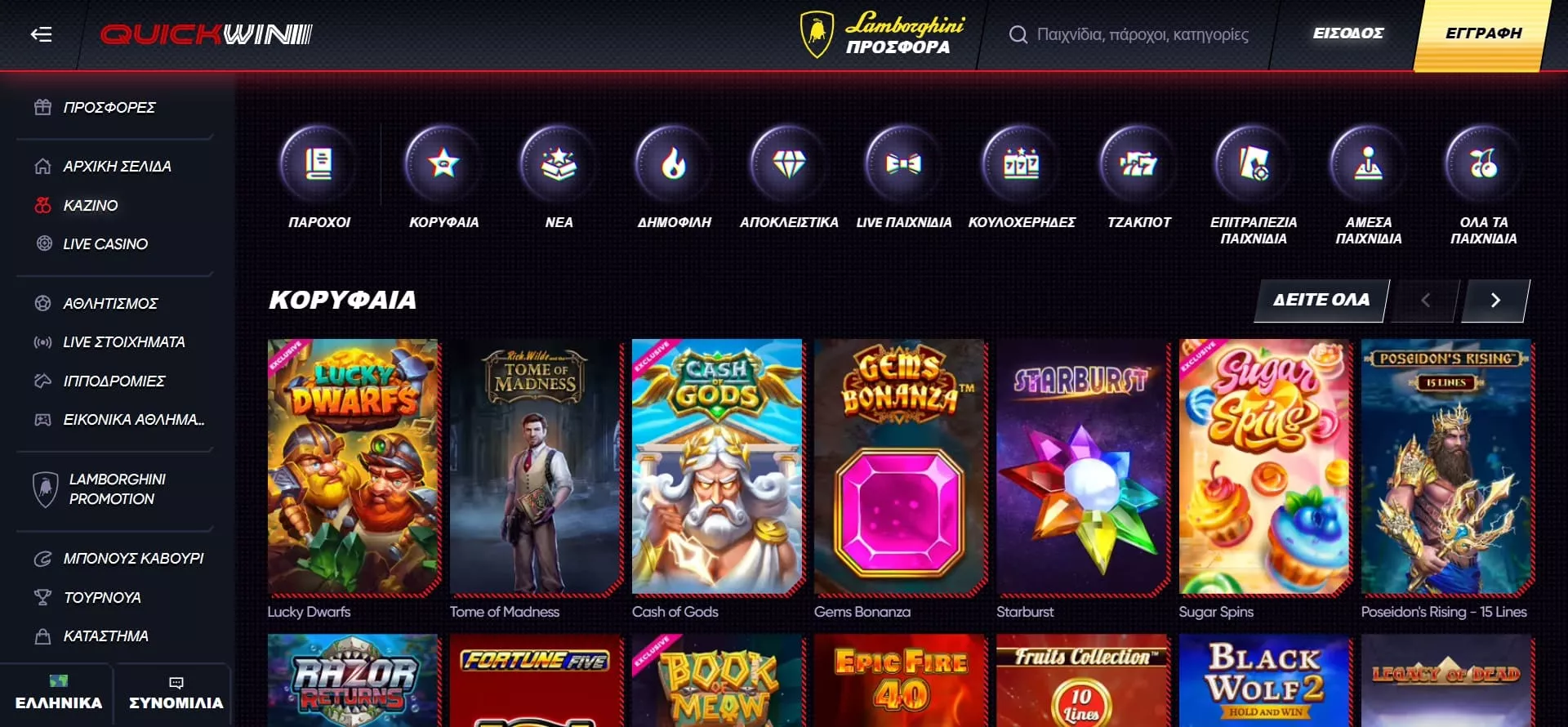Open the ΕΛΛΗΝΙΚΑ language selector
Viewport: 1568px width, 727px height.
(57, 694)
